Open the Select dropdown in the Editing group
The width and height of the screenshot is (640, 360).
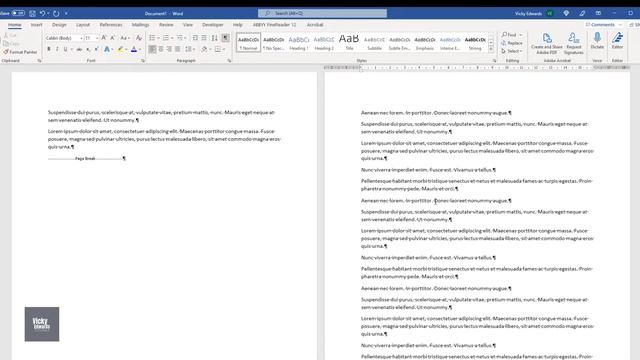point(512,51)
